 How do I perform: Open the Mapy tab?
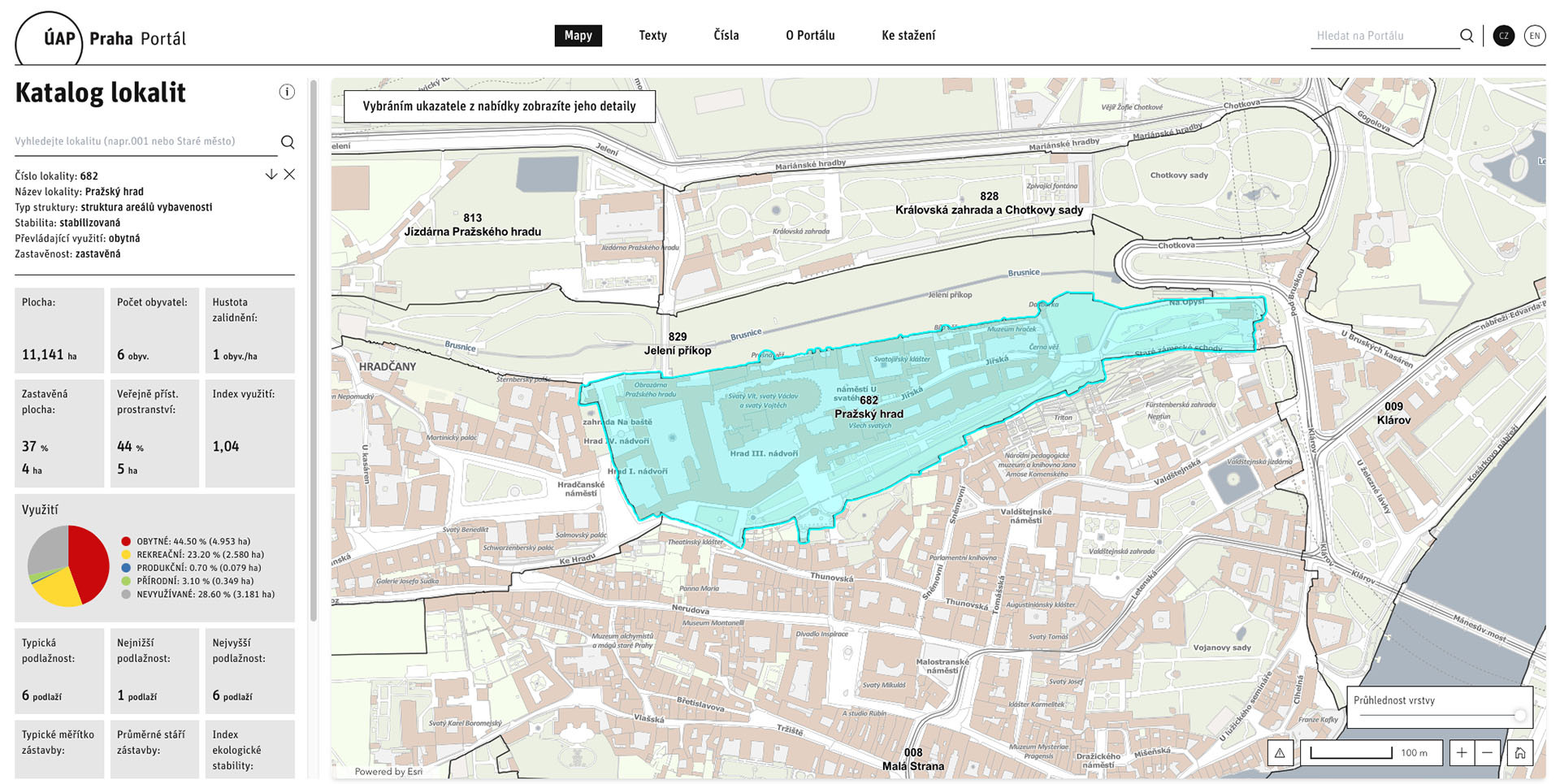click(578, 36)
